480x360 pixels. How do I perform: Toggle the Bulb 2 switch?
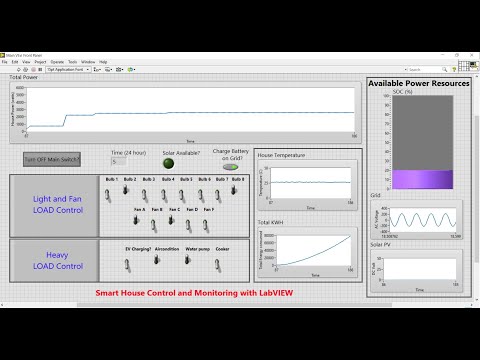[125, 190]
